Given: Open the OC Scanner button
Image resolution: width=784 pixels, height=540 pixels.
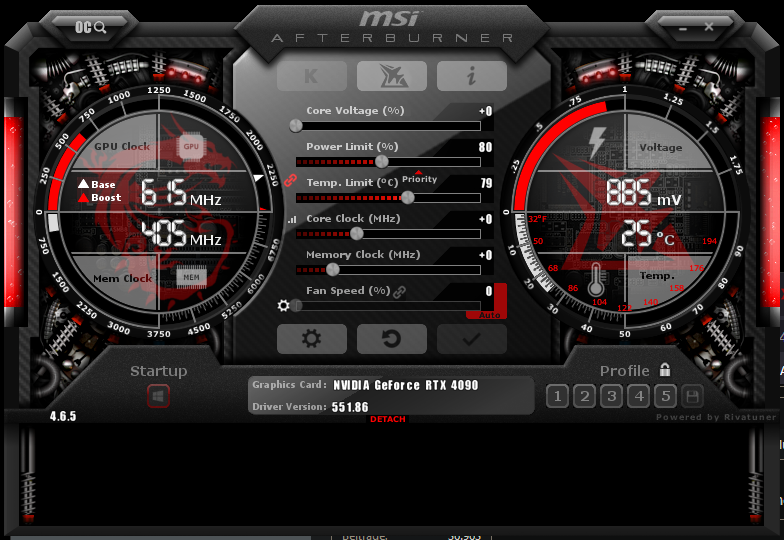Looking at the screenshot, I should point(90,26).
